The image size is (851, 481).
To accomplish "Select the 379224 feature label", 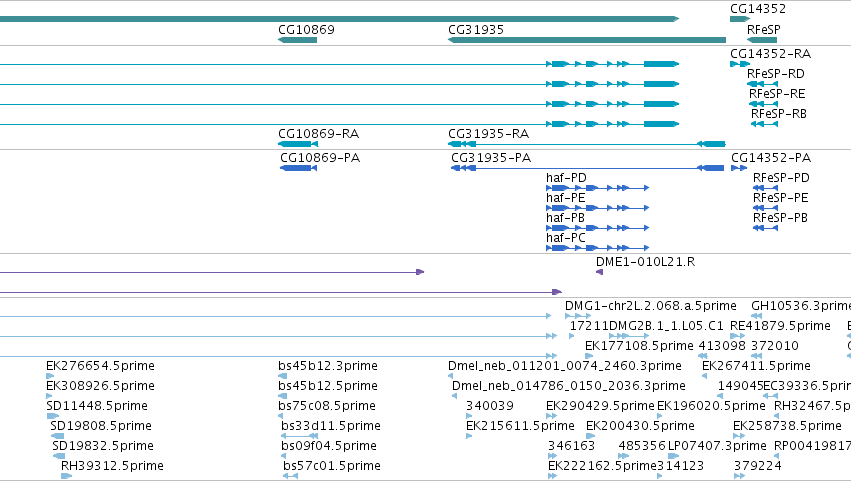I will [x=758, y=466].
